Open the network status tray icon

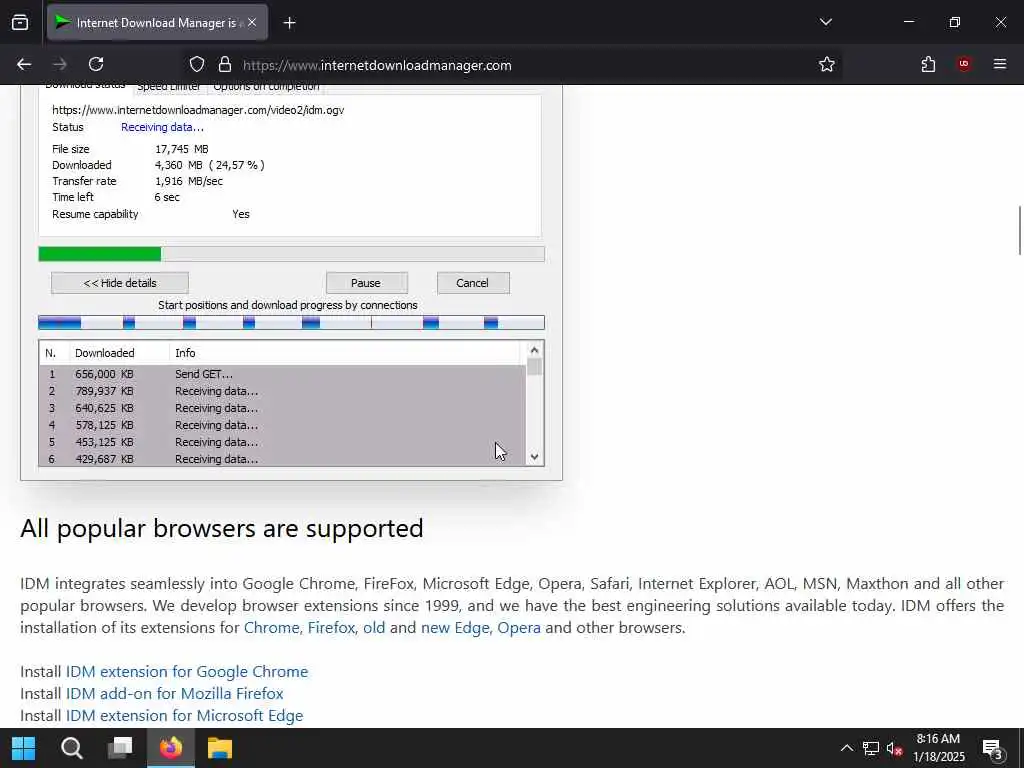click(871, 748)
